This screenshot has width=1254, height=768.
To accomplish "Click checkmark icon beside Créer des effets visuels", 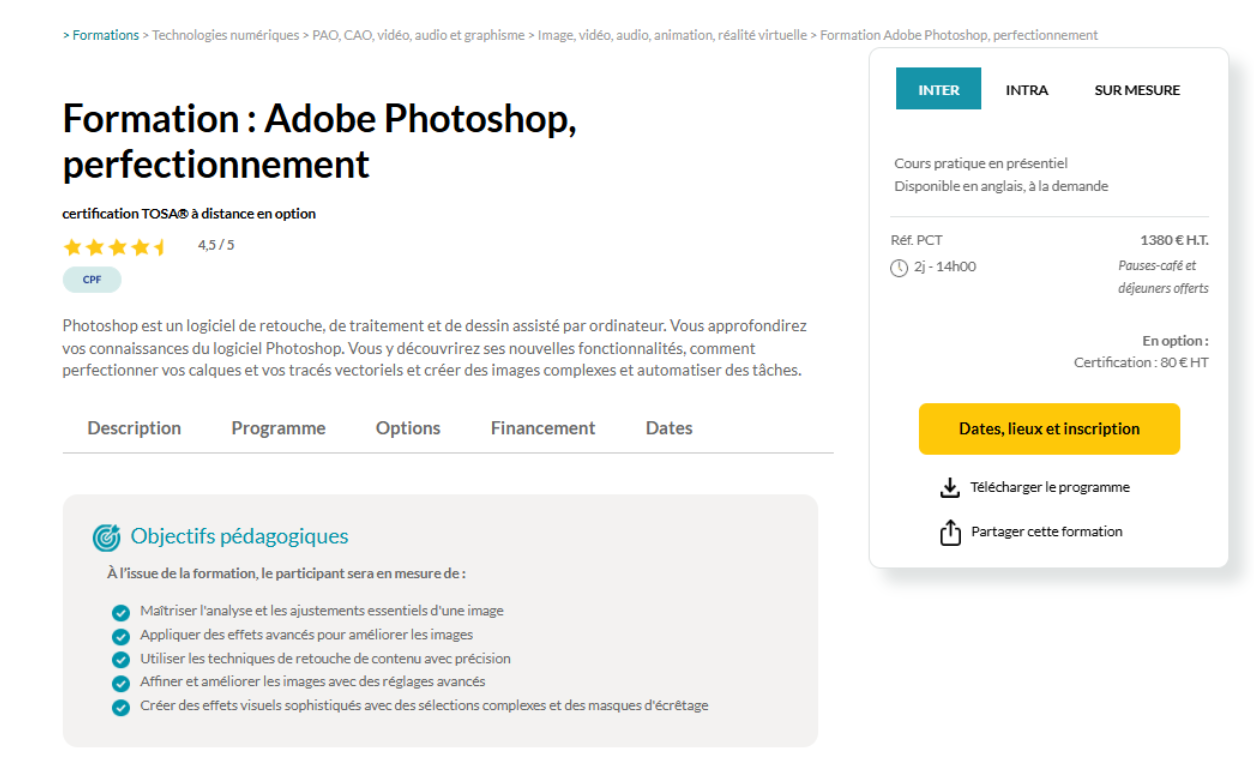I will coord(121,708).
